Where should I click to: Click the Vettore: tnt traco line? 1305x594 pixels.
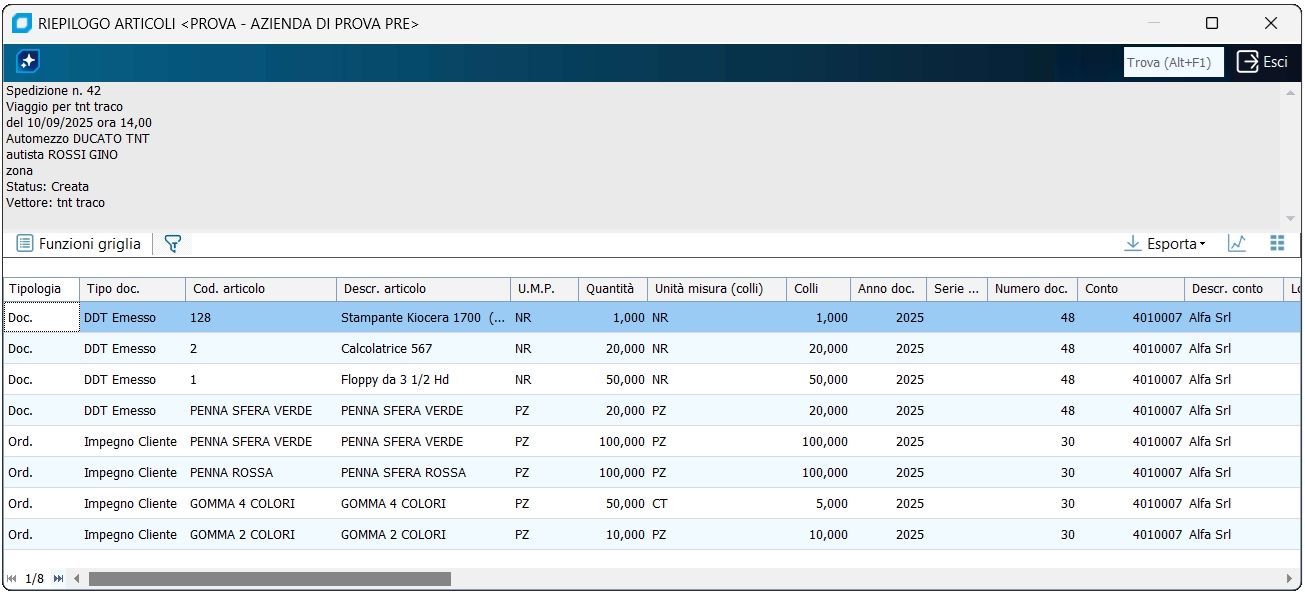click(x=55, y=203)
